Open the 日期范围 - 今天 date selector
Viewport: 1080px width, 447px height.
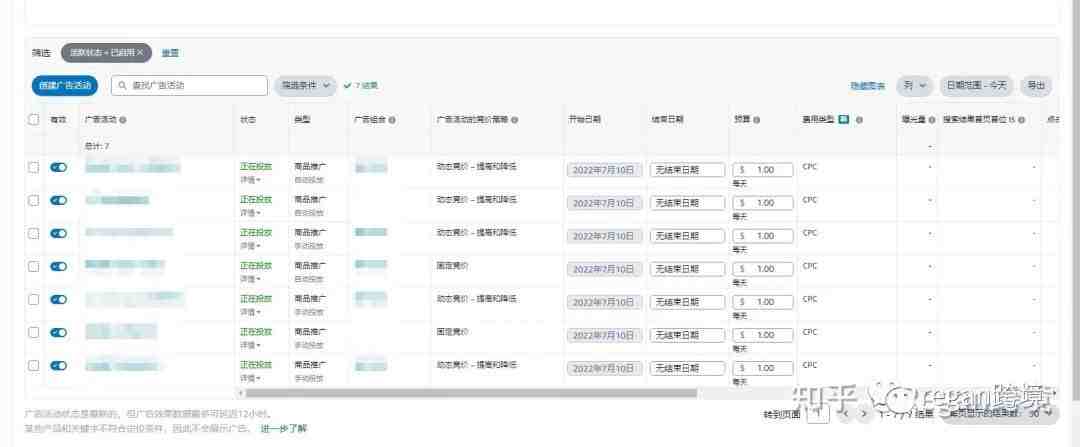click(x=976, y=86)
